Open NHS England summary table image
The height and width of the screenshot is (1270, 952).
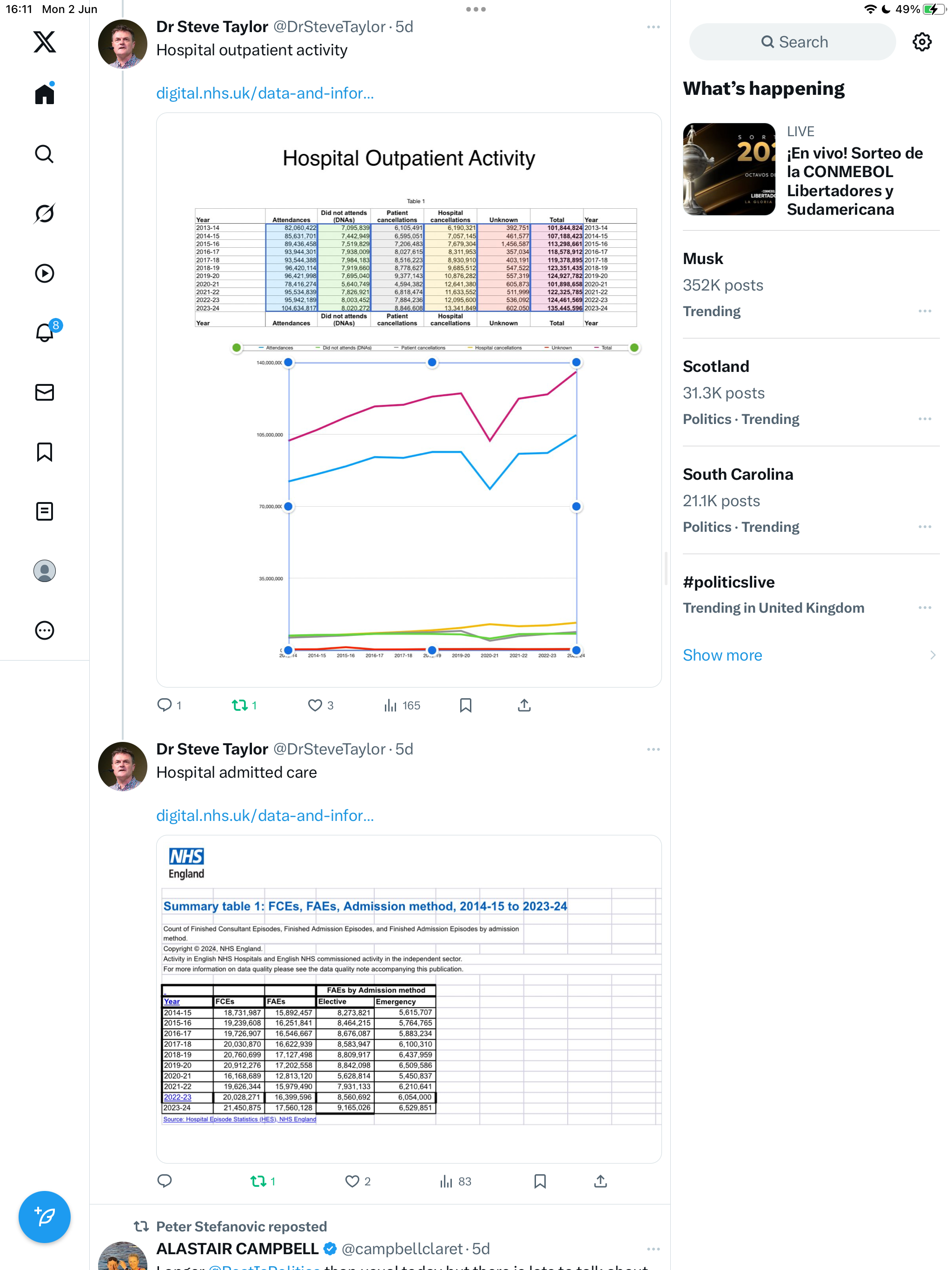(x=409, y=999)
